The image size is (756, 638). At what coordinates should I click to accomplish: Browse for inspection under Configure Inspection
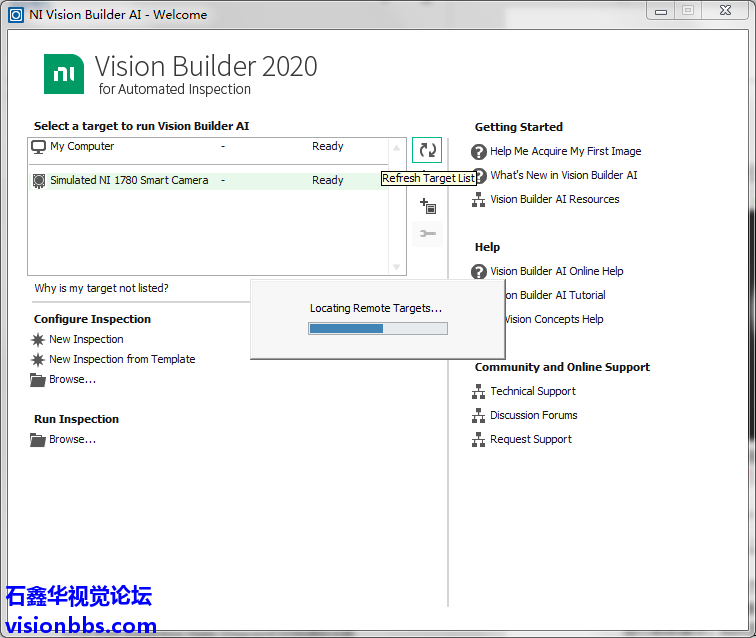pyautogui.click(x=72, y=380)
